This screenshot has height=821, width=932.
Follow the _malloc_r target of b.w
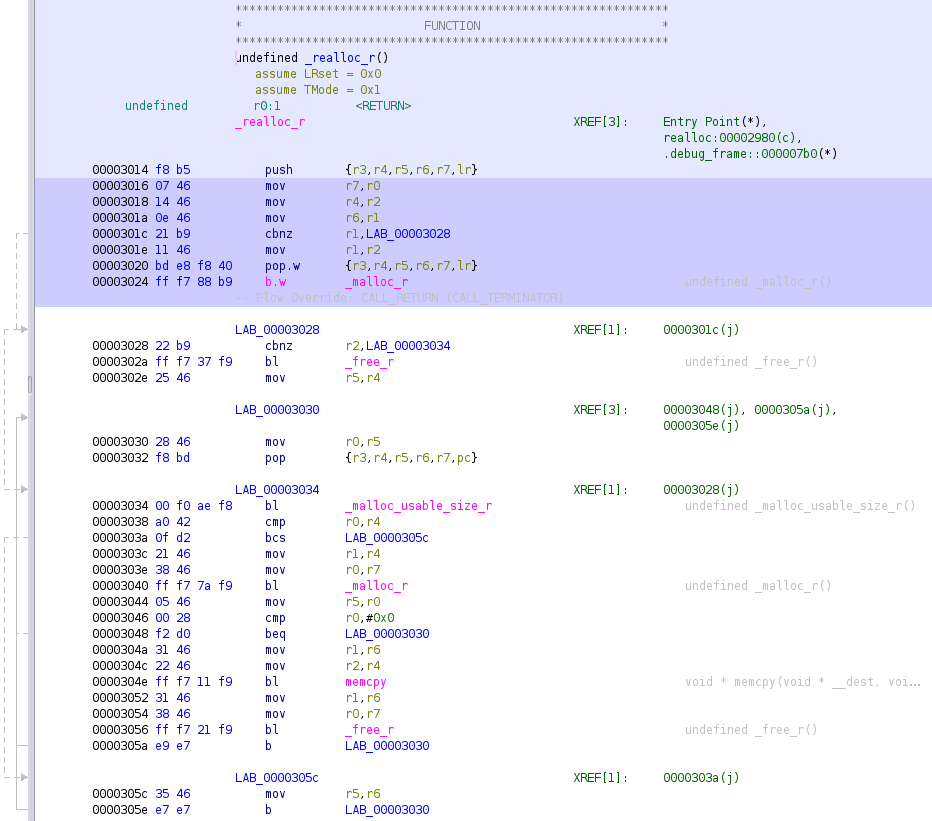(376, 282)
